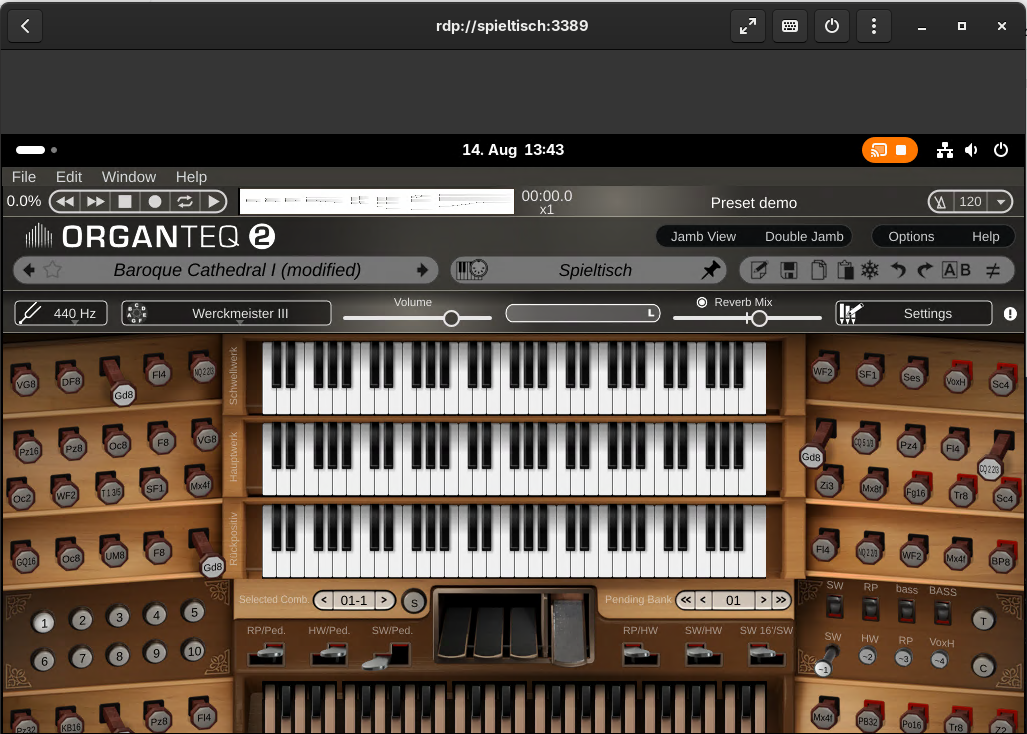Image resolution: width=1027 pixels, height=734 pixels.
Task: Open the Edit menu
Action: (x=69, y=177)
